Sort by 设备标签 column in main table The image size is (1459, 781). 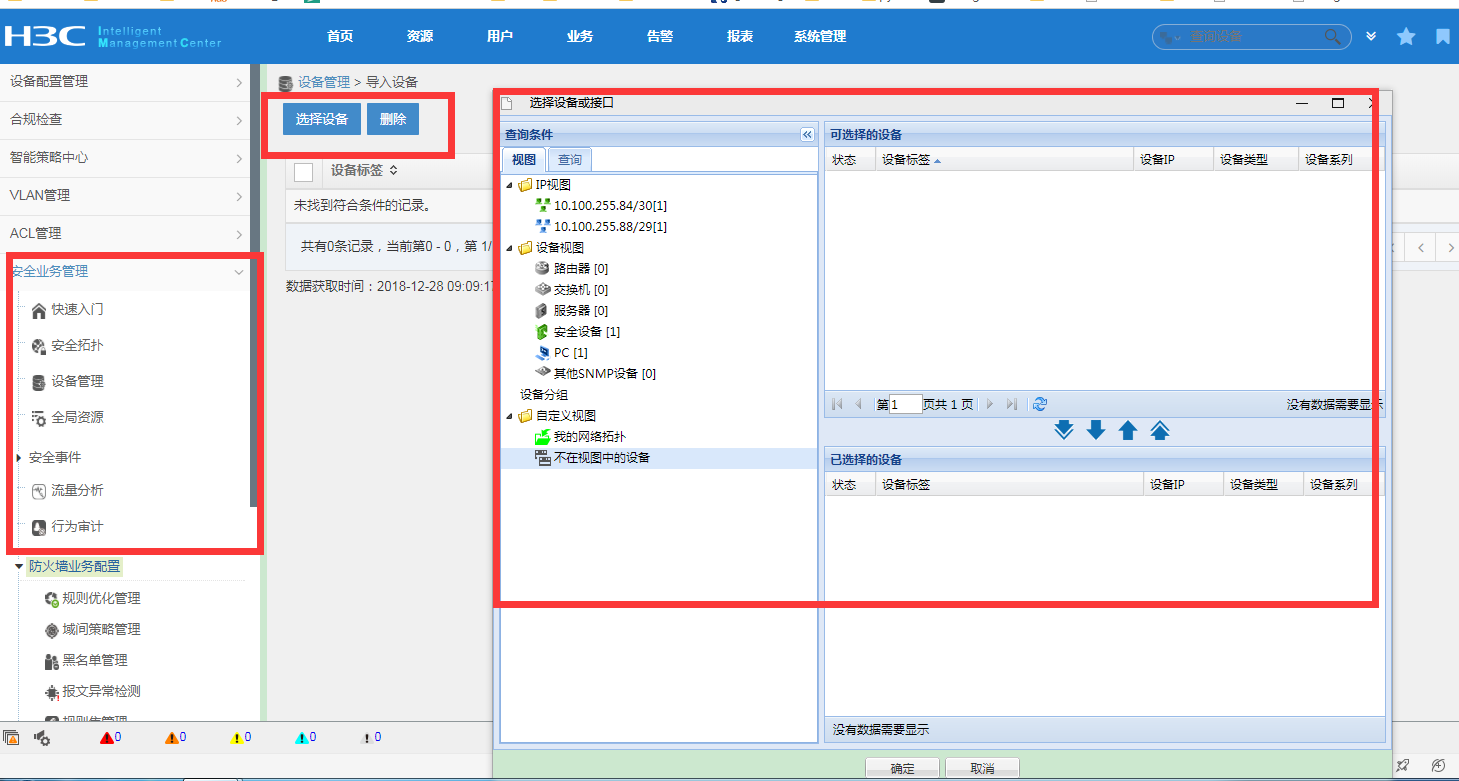pyautogui.click(x=364, y=171)
